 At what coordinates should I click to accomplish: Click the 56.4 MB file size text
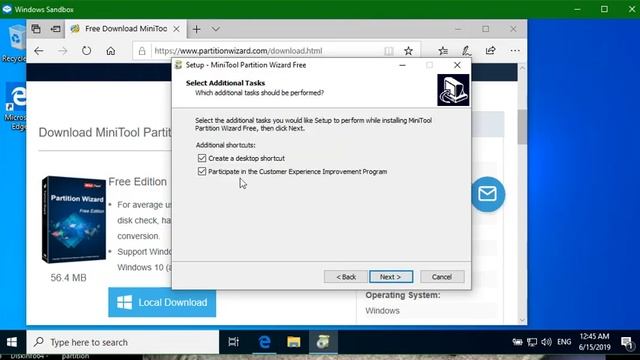click(69, 278)
